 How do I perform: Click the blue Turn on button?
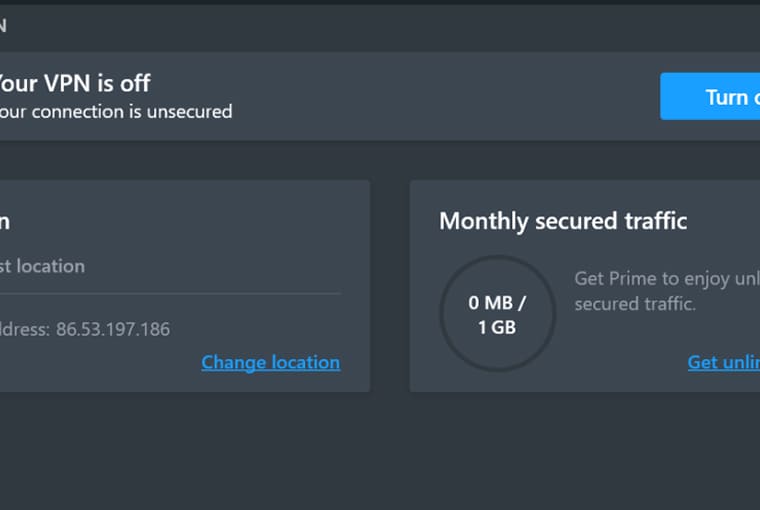click(x=712, y=96)
